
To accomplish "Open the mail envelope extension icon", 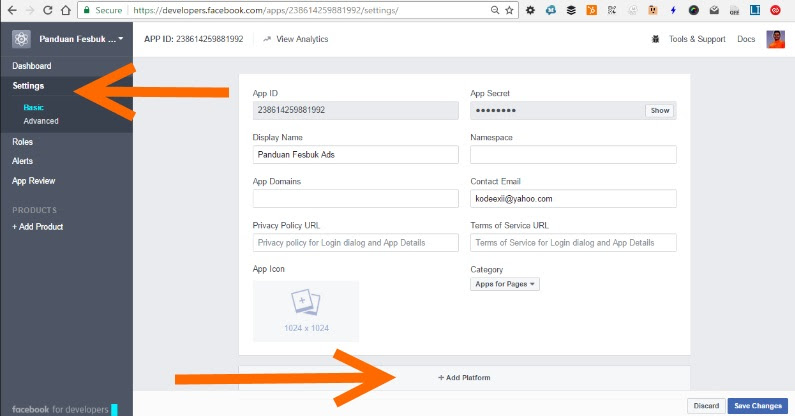I will click(x=714, y=10).
